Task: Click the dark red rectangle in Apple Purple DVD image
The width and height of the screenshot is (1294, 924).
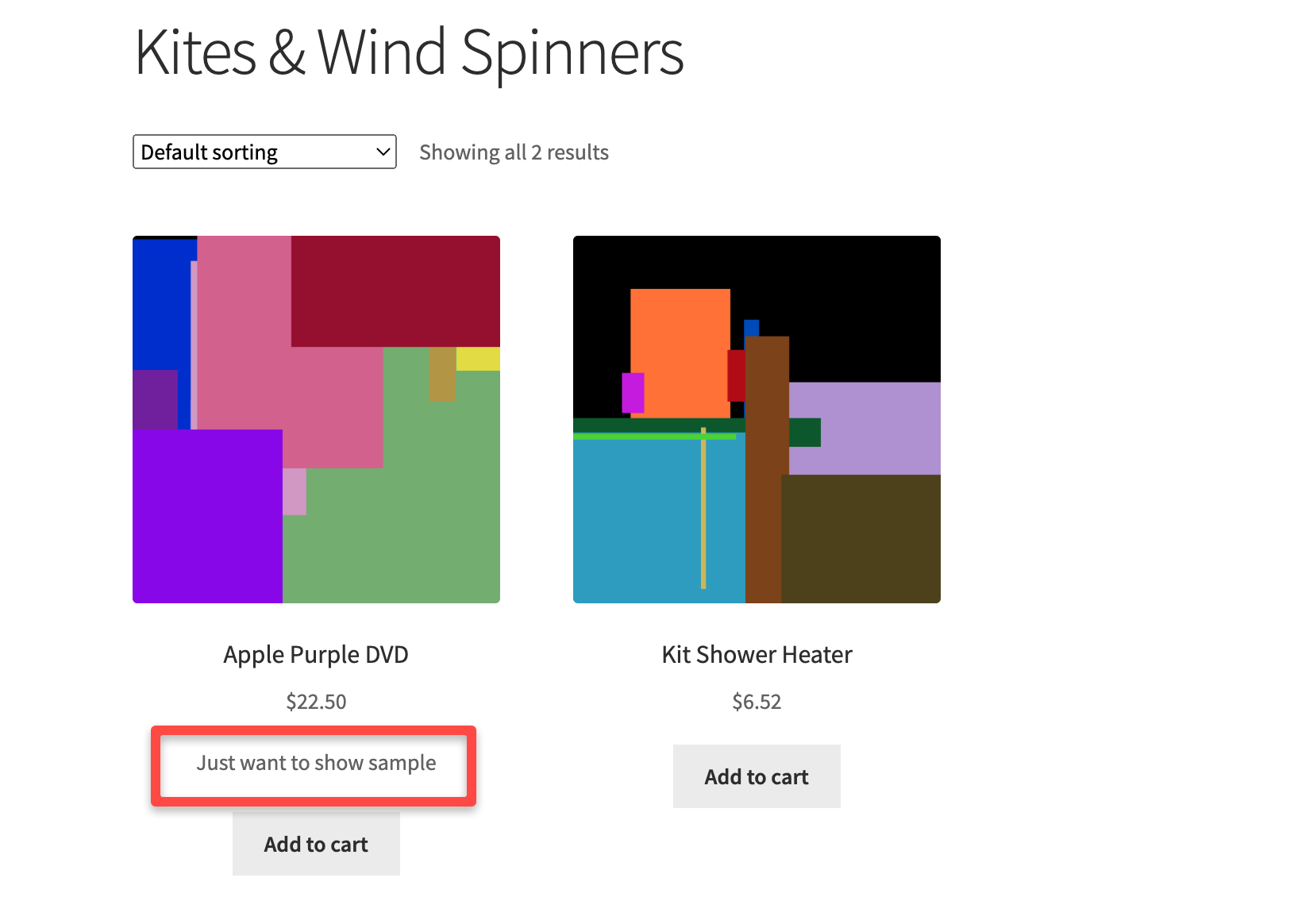Action: click(x=395, y=291)
